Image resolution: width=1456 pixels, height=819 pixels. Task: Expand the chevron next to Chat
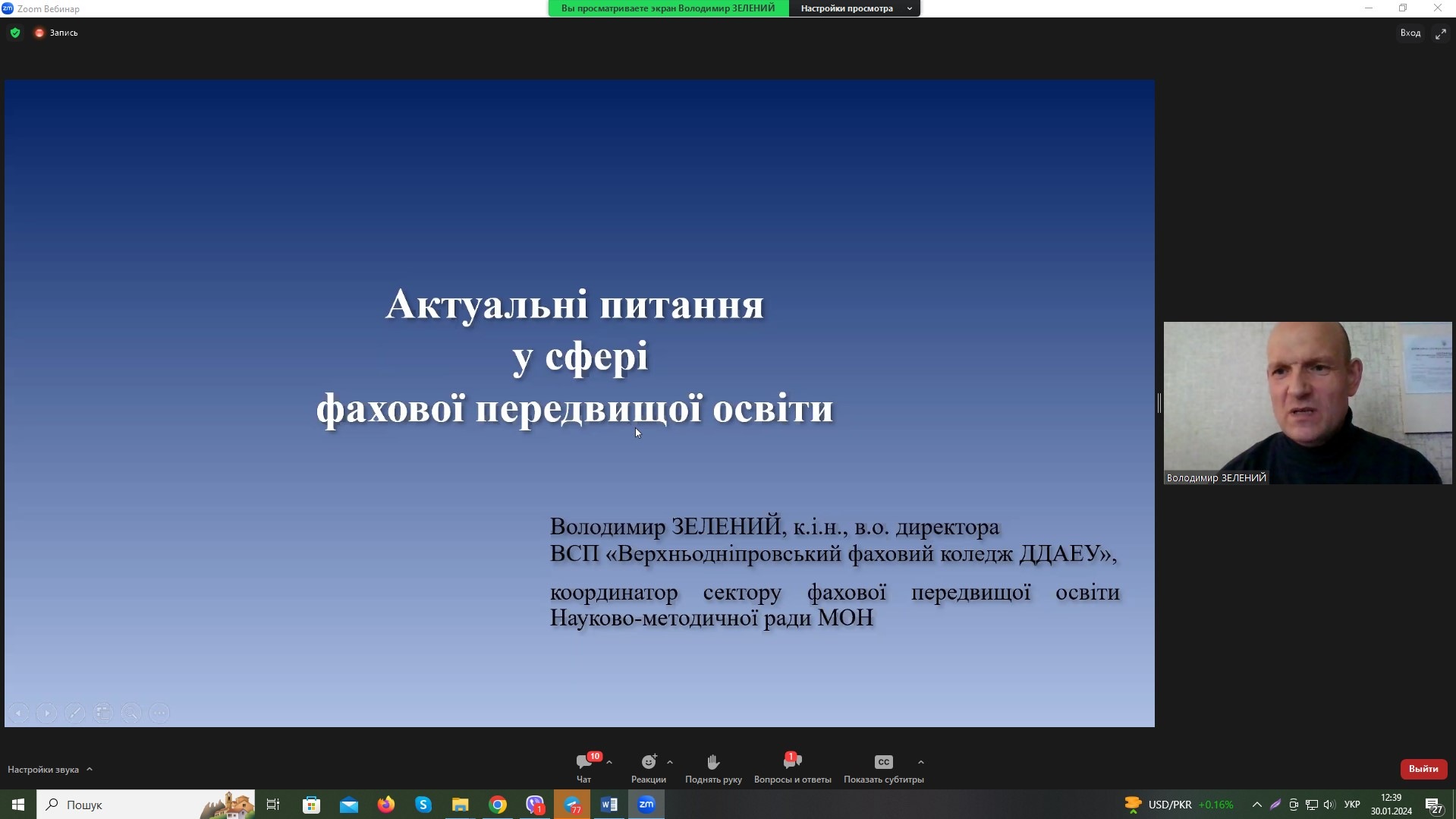609,762
